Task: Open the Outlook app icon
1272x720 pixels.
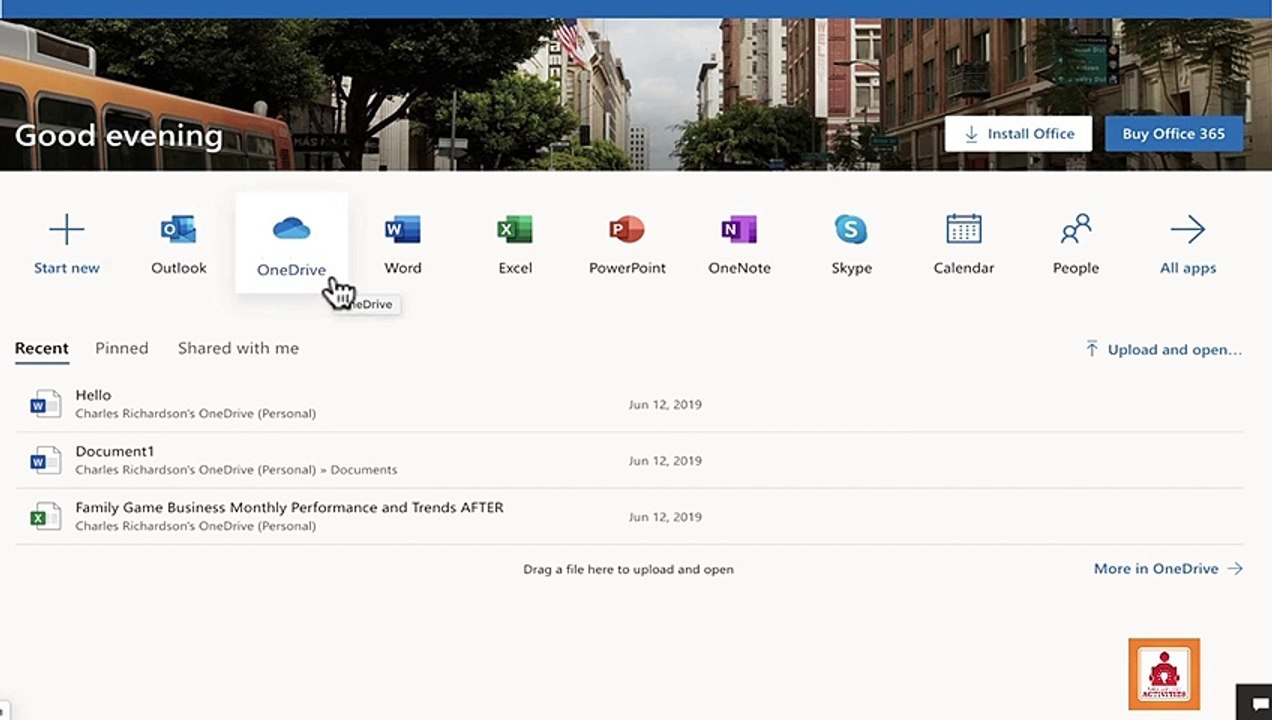Action: [x=179, y=230]
